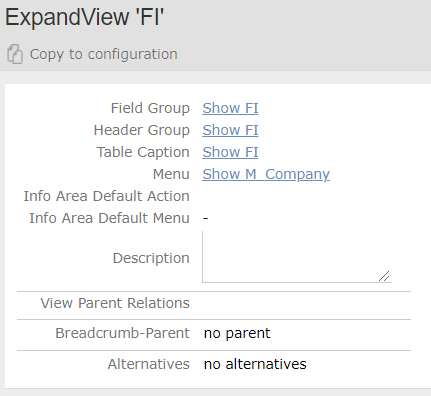
Task: Click the 'no alternatives' value text
Action: [255, 364]
